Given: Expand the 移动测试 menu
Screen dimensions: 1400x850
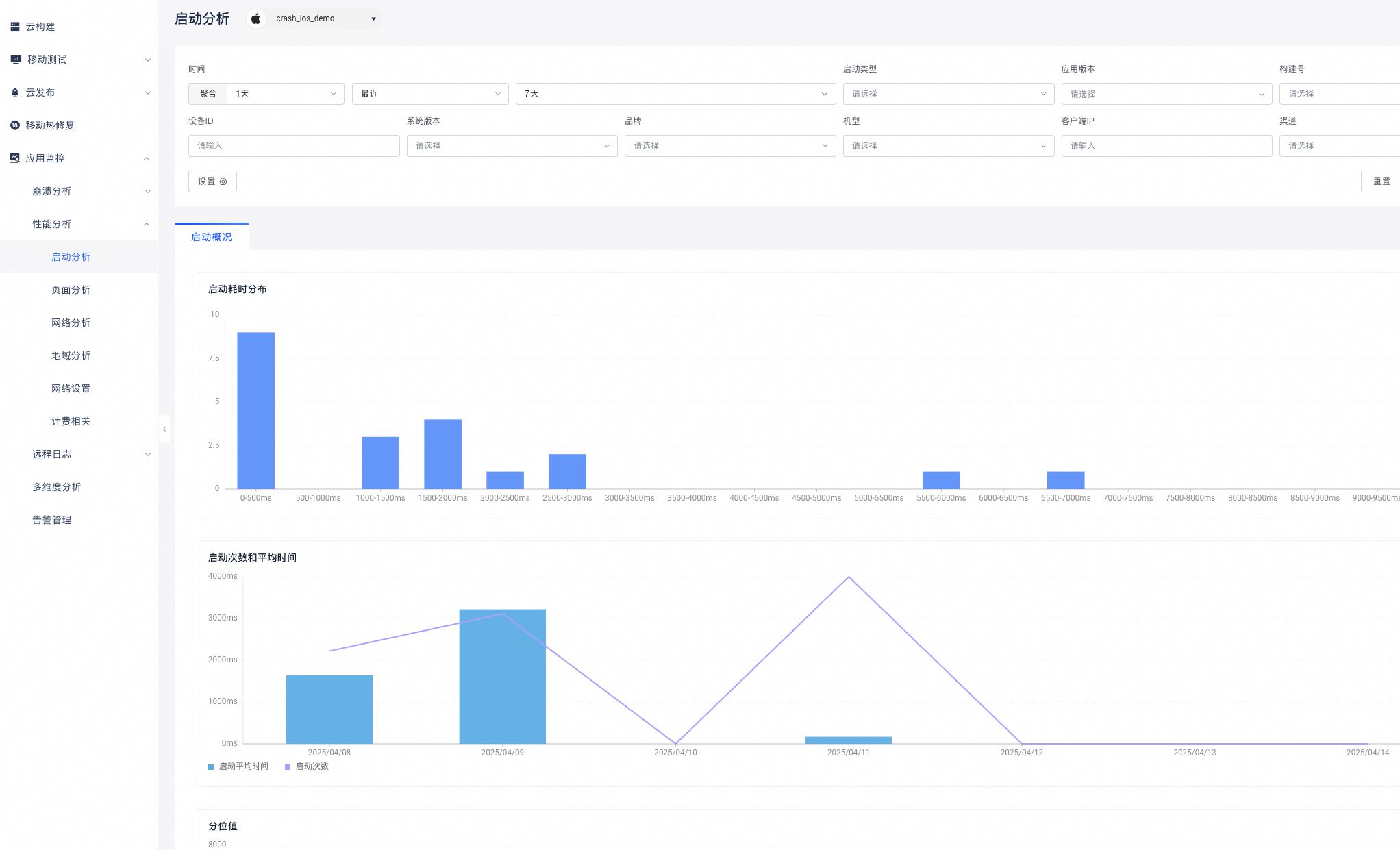Looking at the screenshot, I should pos(147,60).
